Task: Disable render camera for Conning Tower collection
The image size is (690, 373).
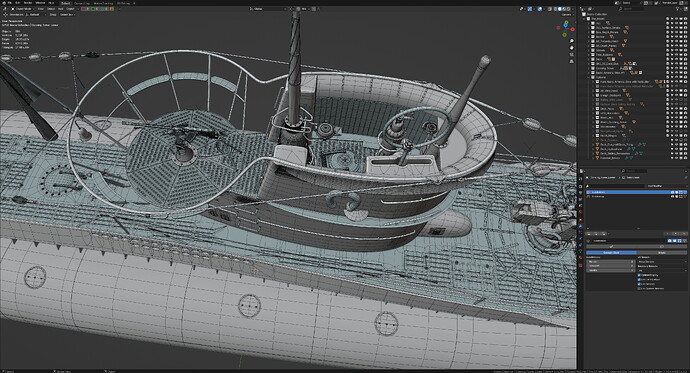Action: 686,68
